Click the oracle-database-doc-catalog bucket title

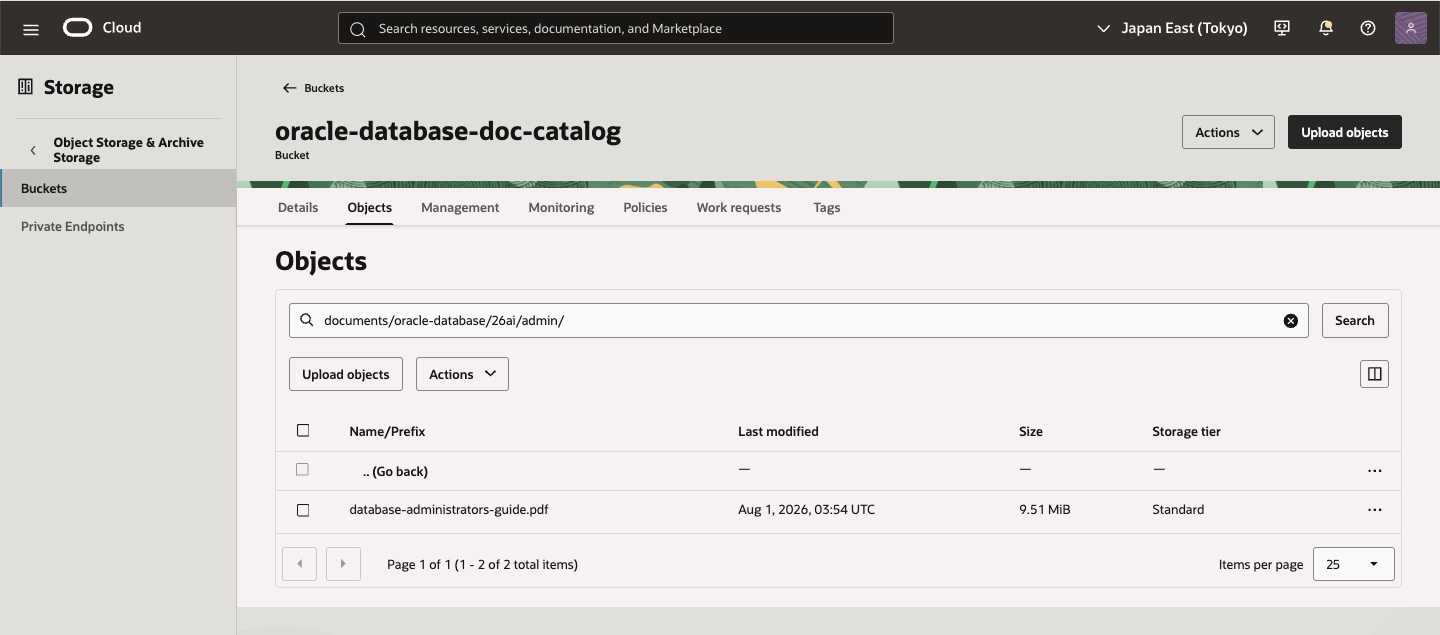[448, 131]
